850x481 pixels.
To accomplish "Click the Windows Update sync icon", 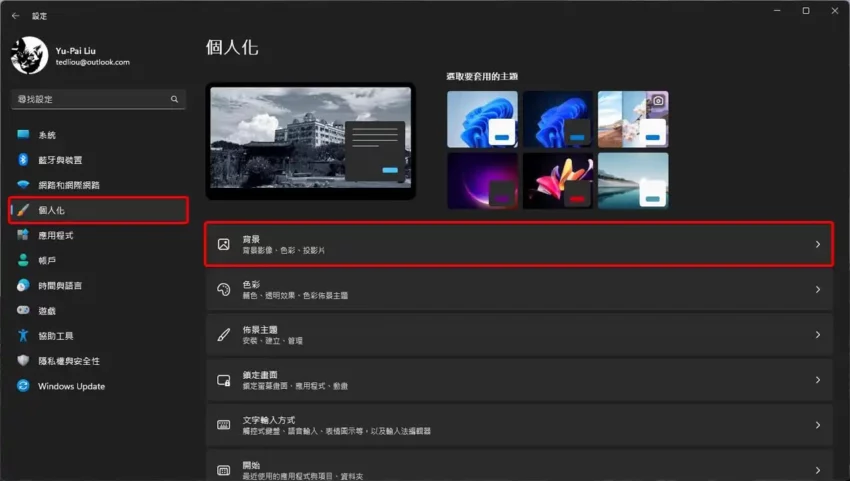I will point(23,386).
